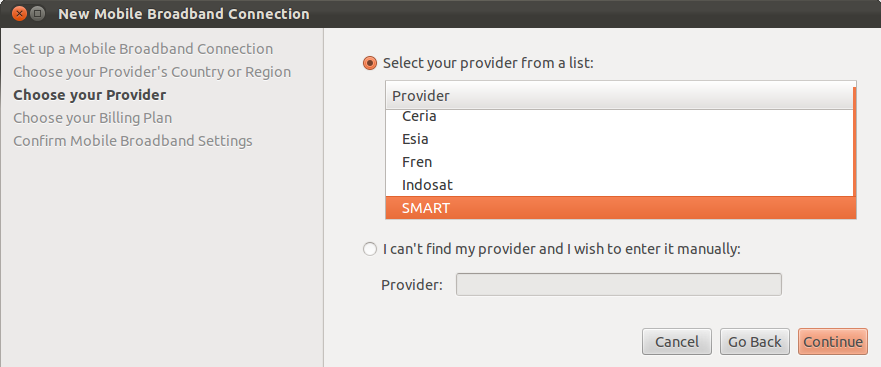Enable 'Select your provider from a list' option
This screenshot has width=881, height=367.
370,63
